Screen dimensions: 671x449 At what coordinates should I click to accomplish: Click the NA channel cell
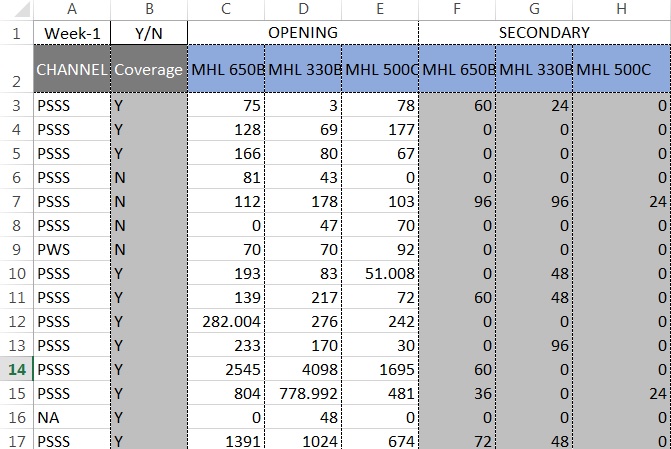(72, 417)
